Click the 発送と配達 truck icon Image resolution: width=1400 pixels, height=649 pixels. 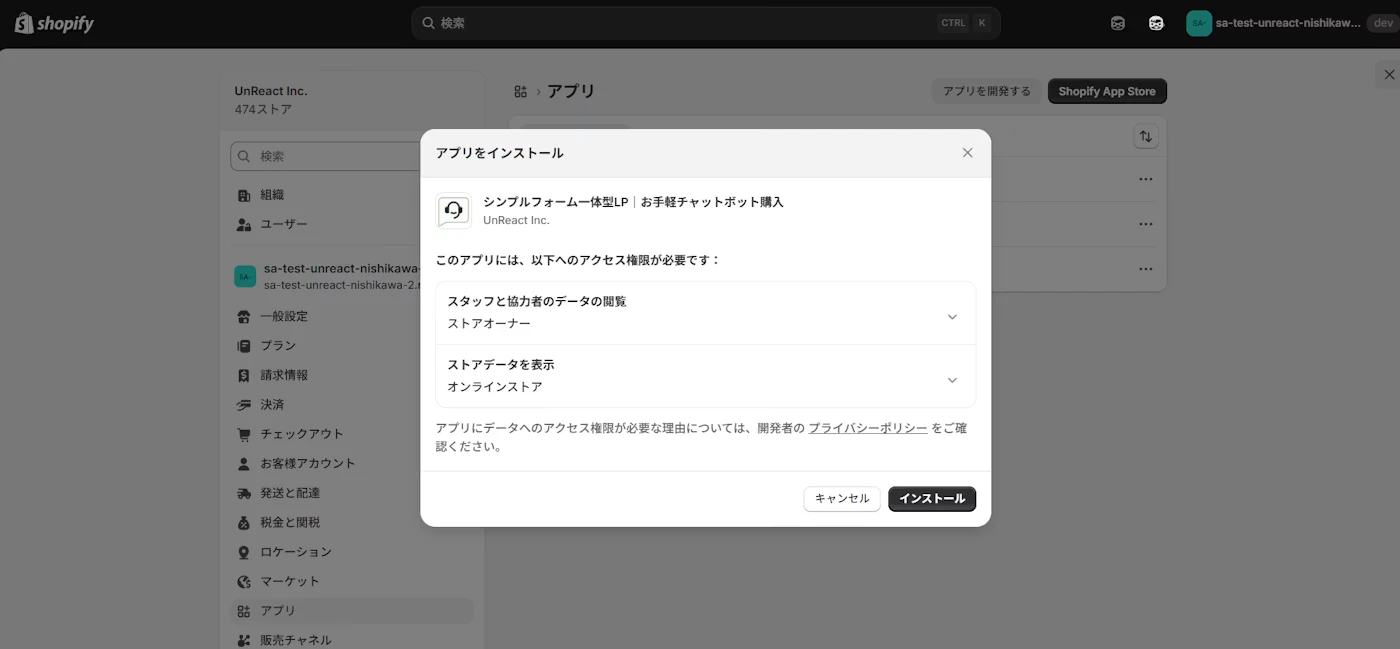tap(243, 493)
